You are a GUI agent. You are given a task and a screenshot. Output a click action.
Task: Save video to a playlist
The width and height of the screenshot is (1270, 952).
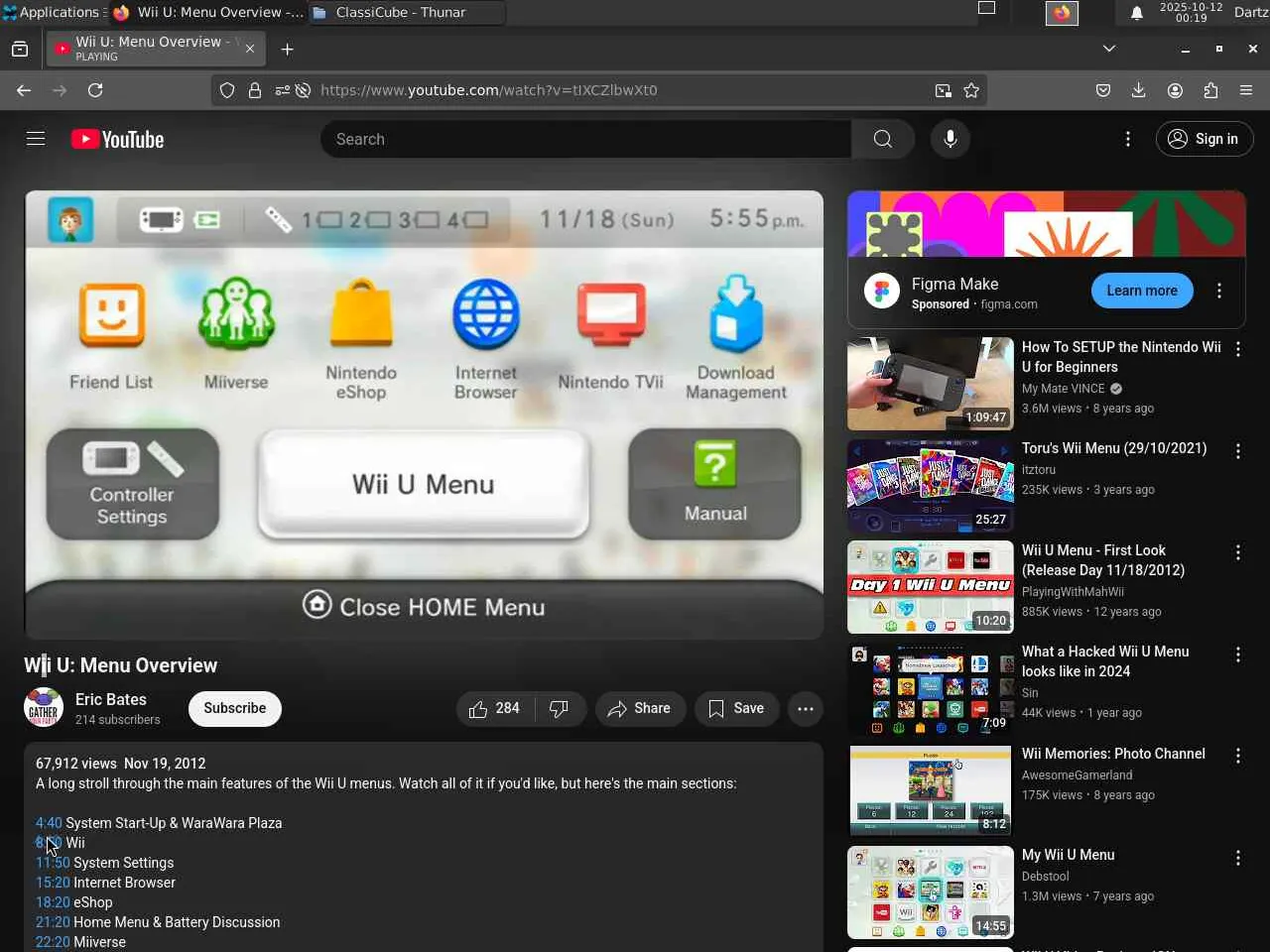(x=736, y=708)
